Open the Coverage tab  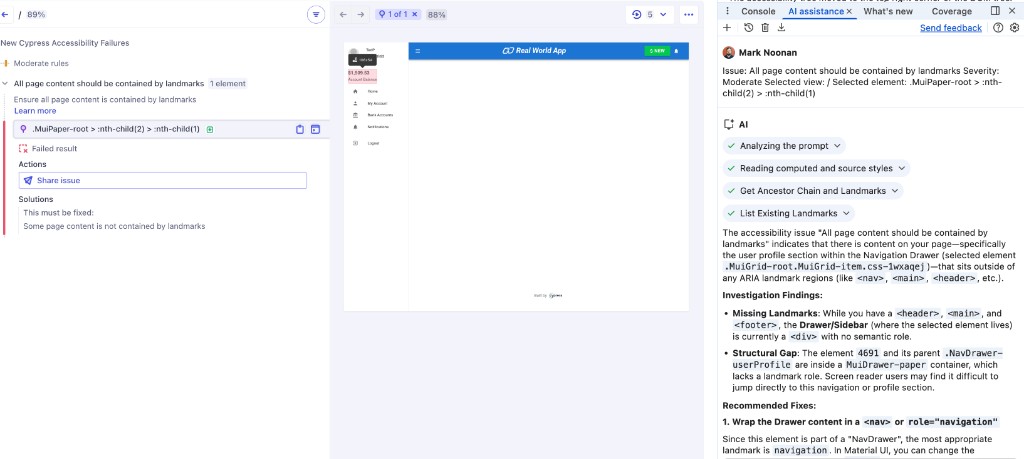[x=952, y=11]
